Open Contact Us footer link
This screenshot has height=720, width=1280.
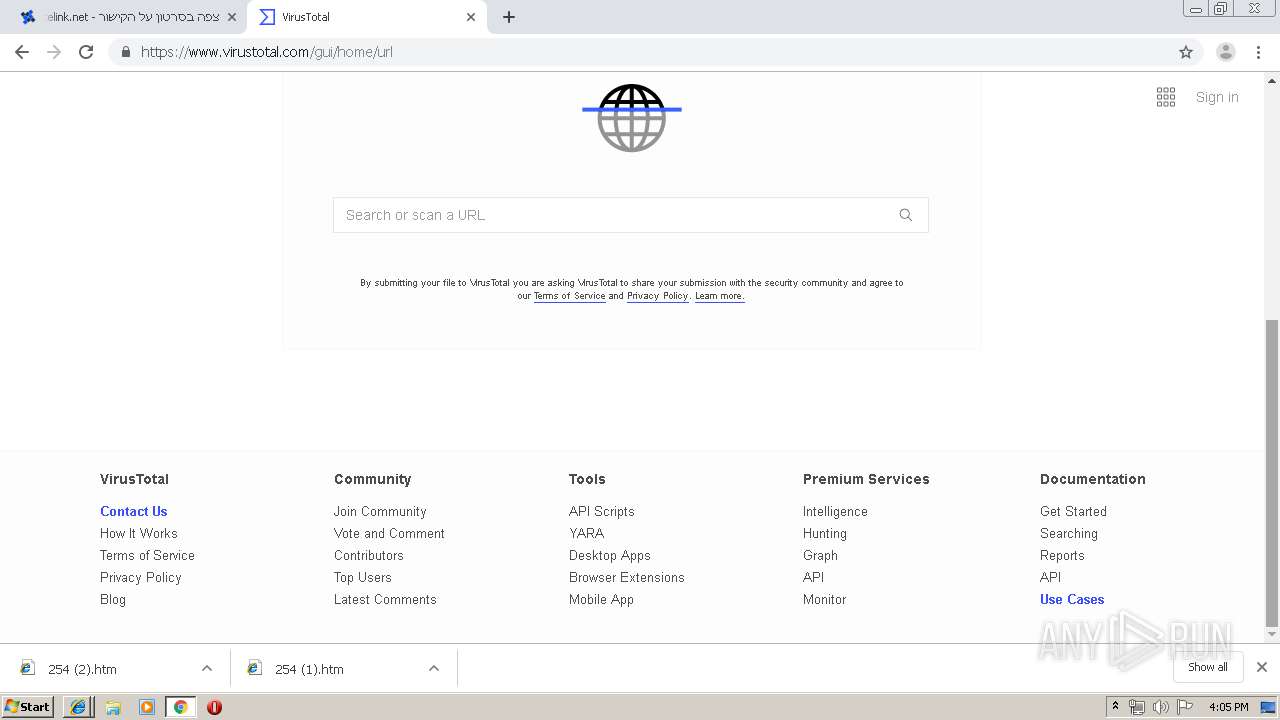pyautogui.click(x=133, y=511)
